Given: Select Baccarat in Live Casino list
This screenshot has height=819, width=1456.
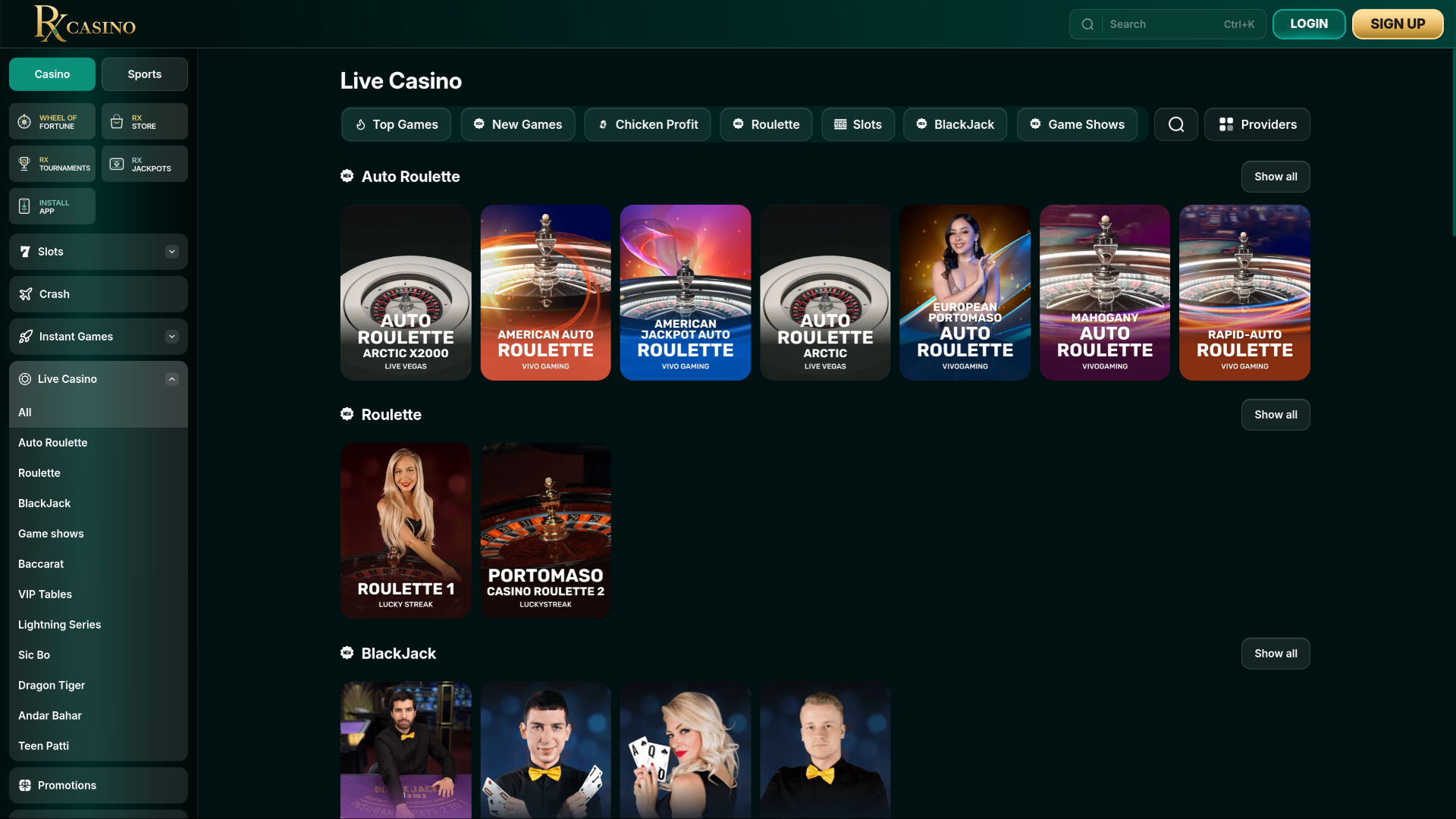Looking at the screenshot, I should pyautogui.click(x=99, y=564).
